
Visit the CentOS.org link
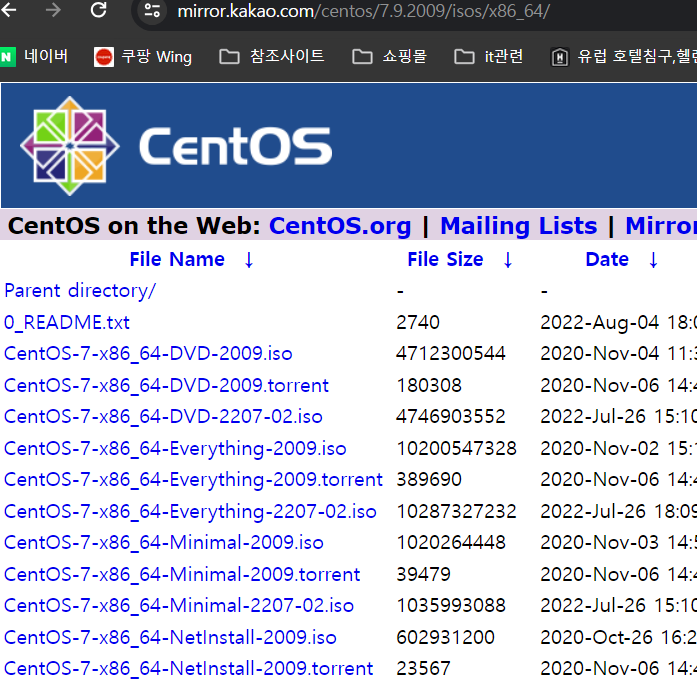(x=340, y=226)
